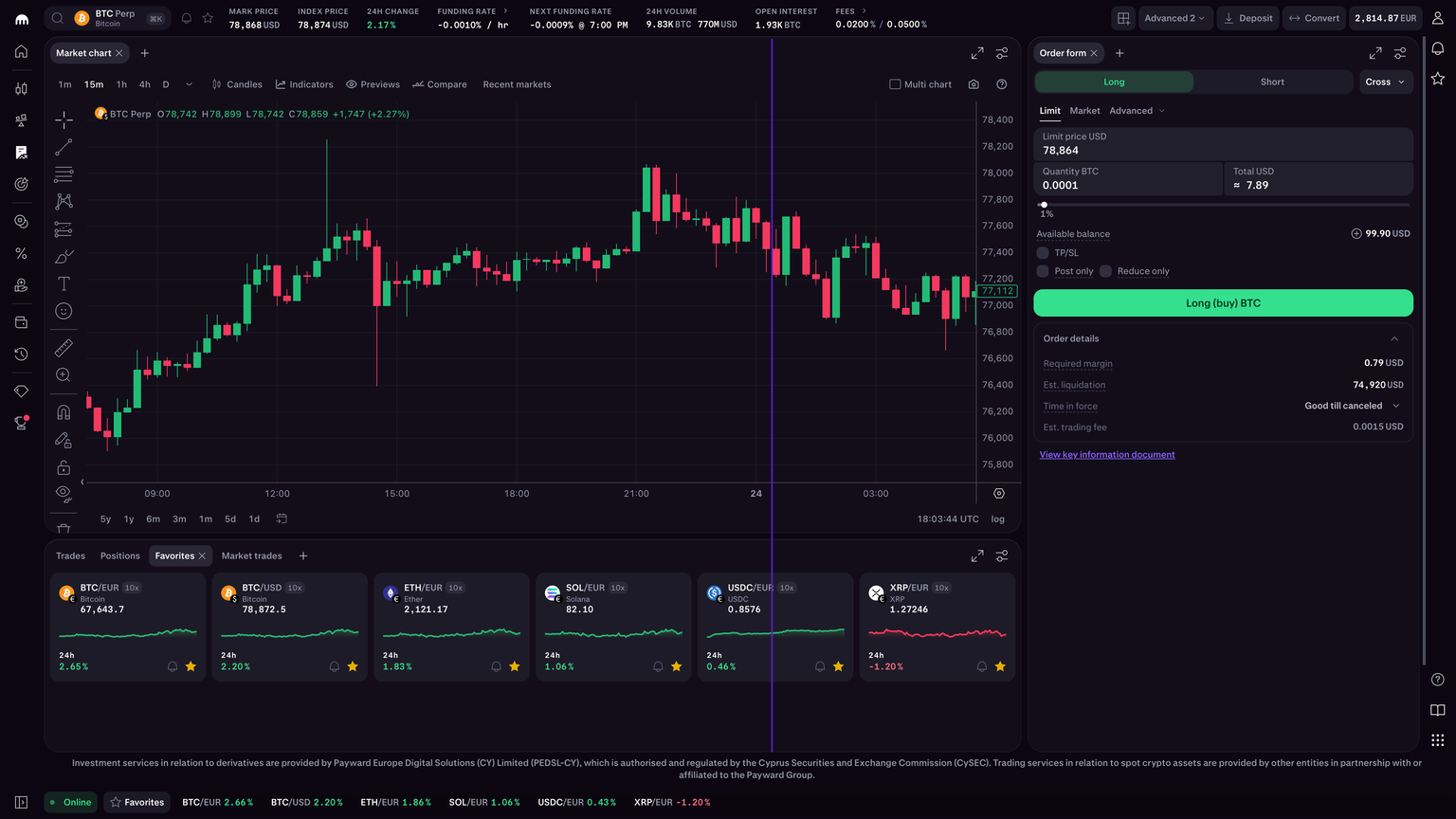Expand more timeframe options chevron
This screenshot has width=1456, height=819.
pos(189,84)
